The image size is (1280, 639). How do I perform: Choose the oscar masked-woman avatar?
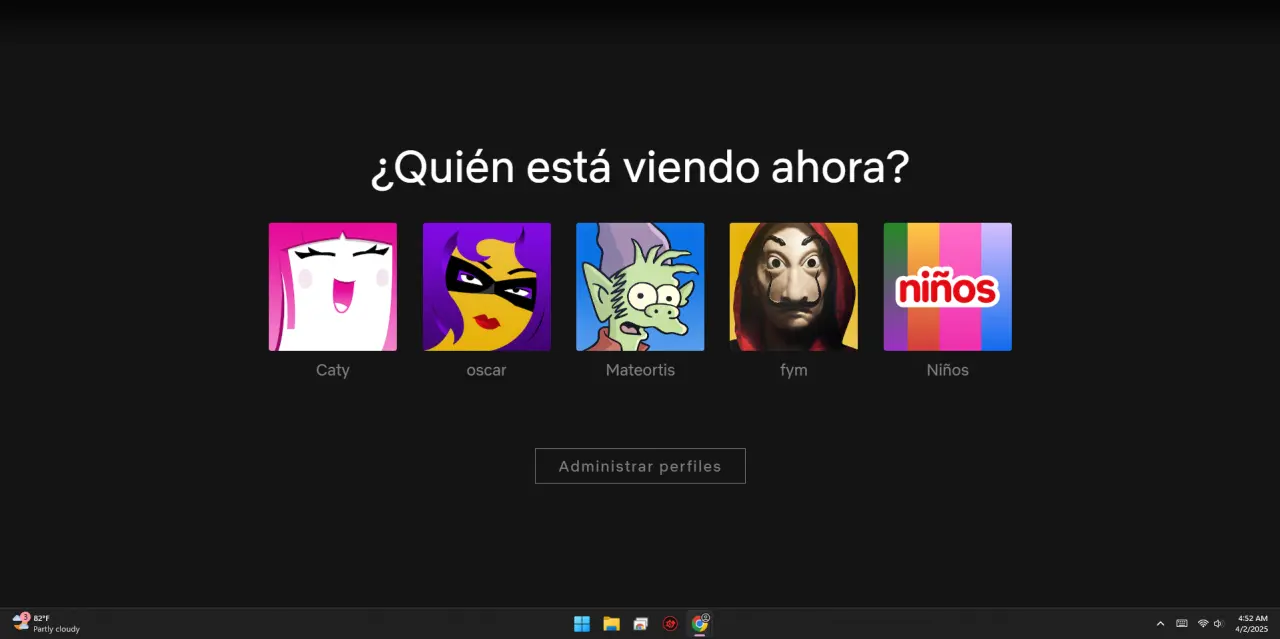pos(487,287)
